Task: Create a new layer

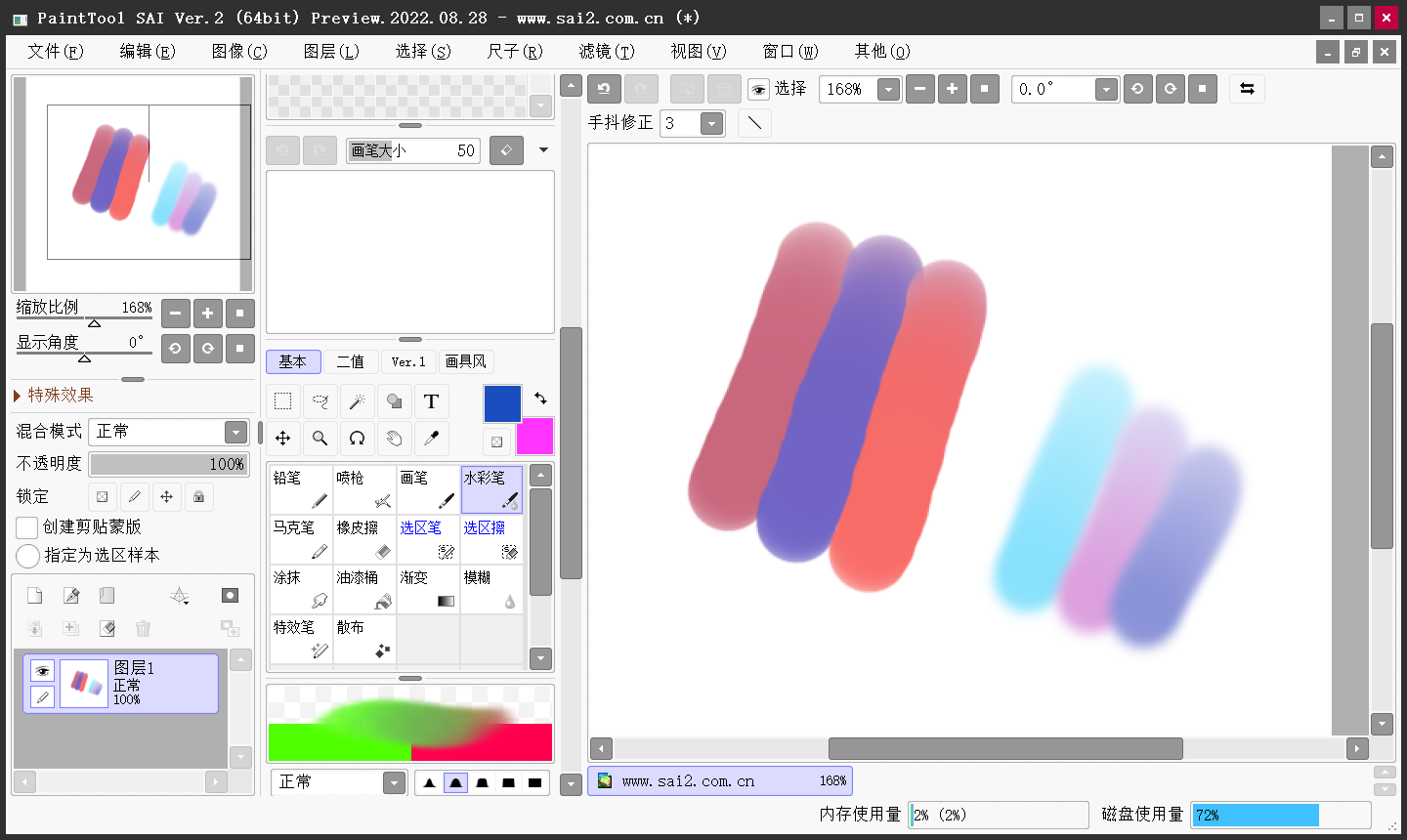Action: pyautogui.click(x=34, y=596)
